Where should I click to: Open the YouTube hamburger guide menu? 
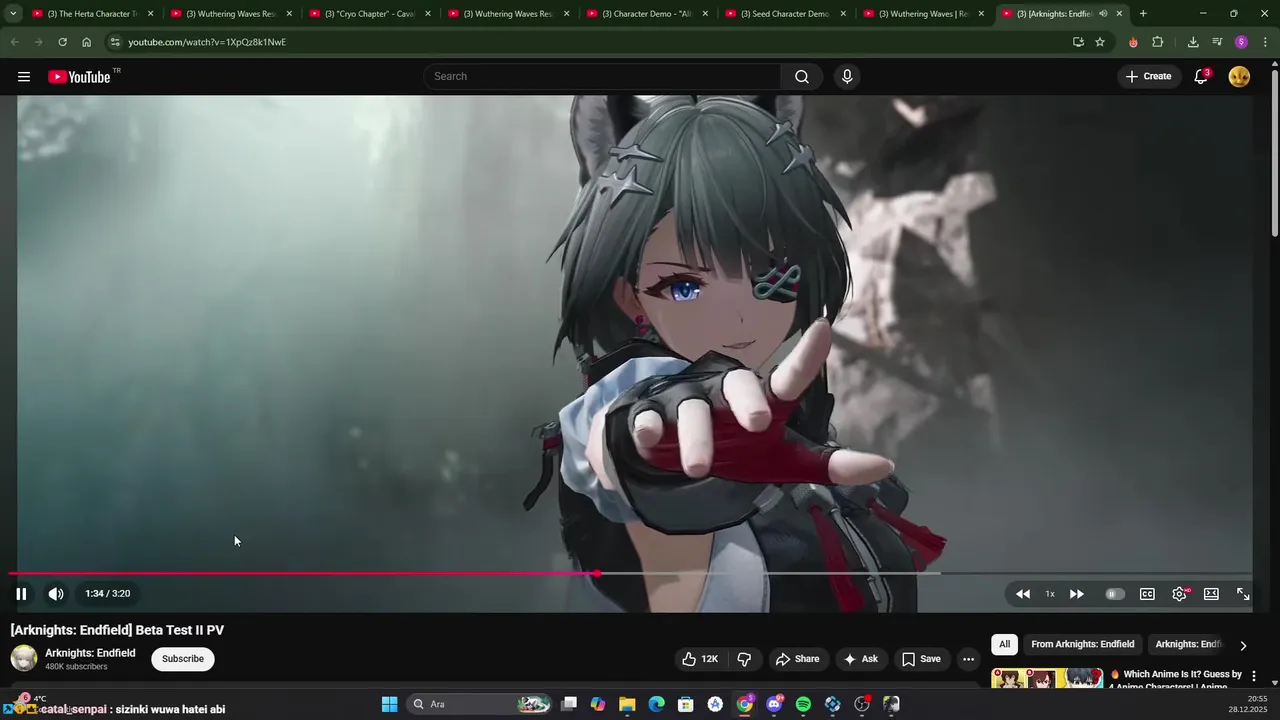click(x=24, y=77)
